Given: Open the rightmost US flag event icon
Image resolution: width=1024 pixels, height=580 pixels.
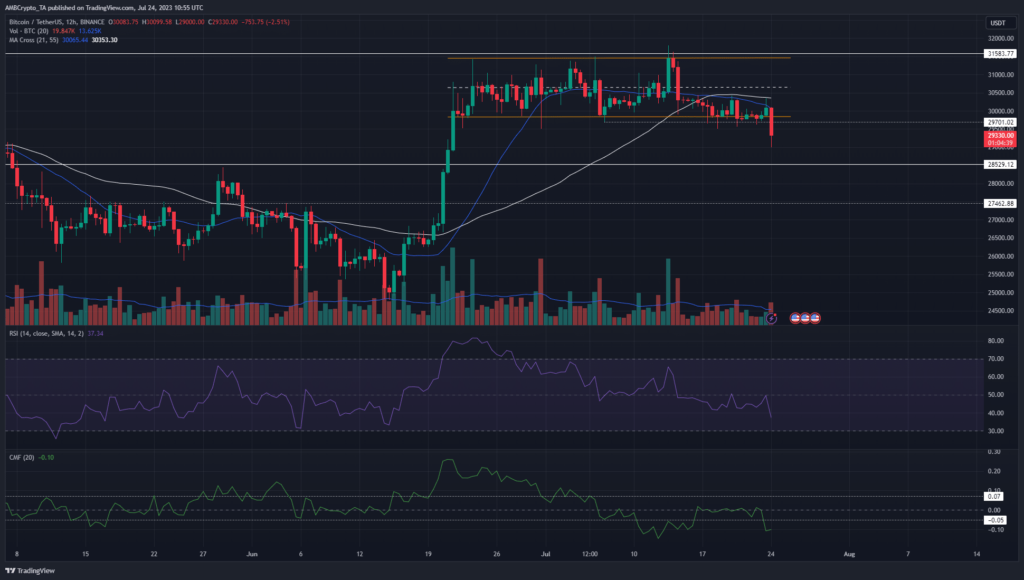Looking at the screenshot, I should (815, 317).
